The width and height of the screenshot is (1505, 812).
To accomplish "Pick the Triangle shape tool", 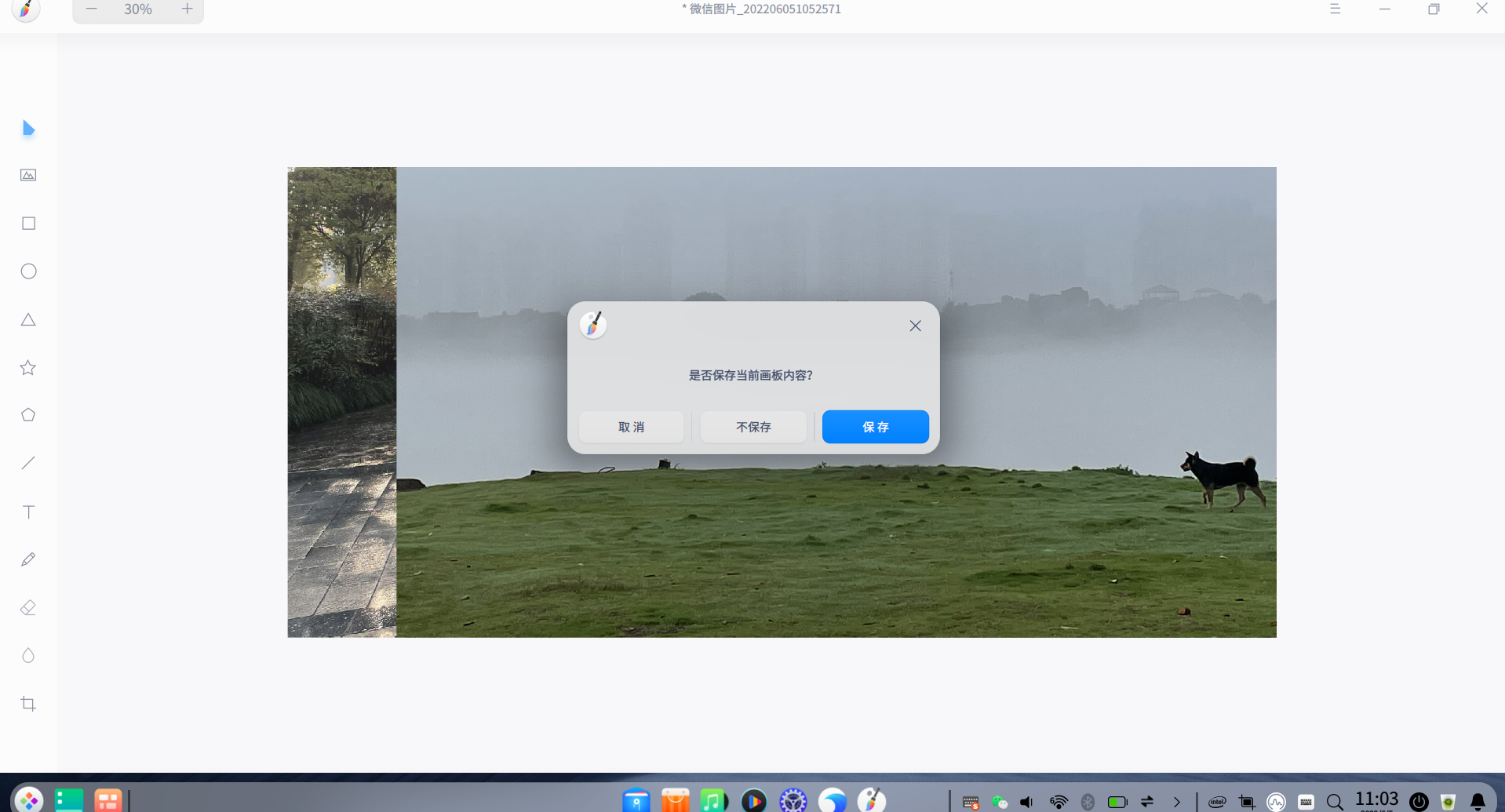I will (x=28, y=319).
